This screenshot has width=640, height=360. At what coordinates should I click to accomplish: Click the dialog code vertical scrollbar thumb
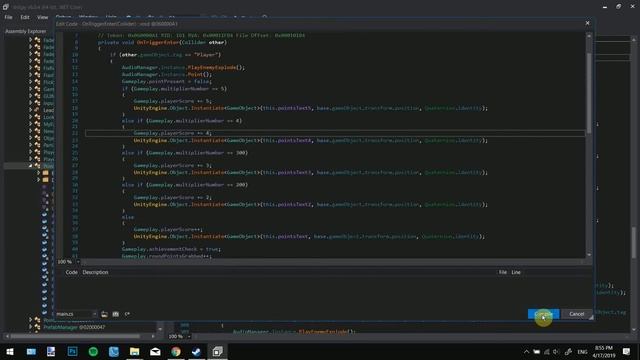589,92
